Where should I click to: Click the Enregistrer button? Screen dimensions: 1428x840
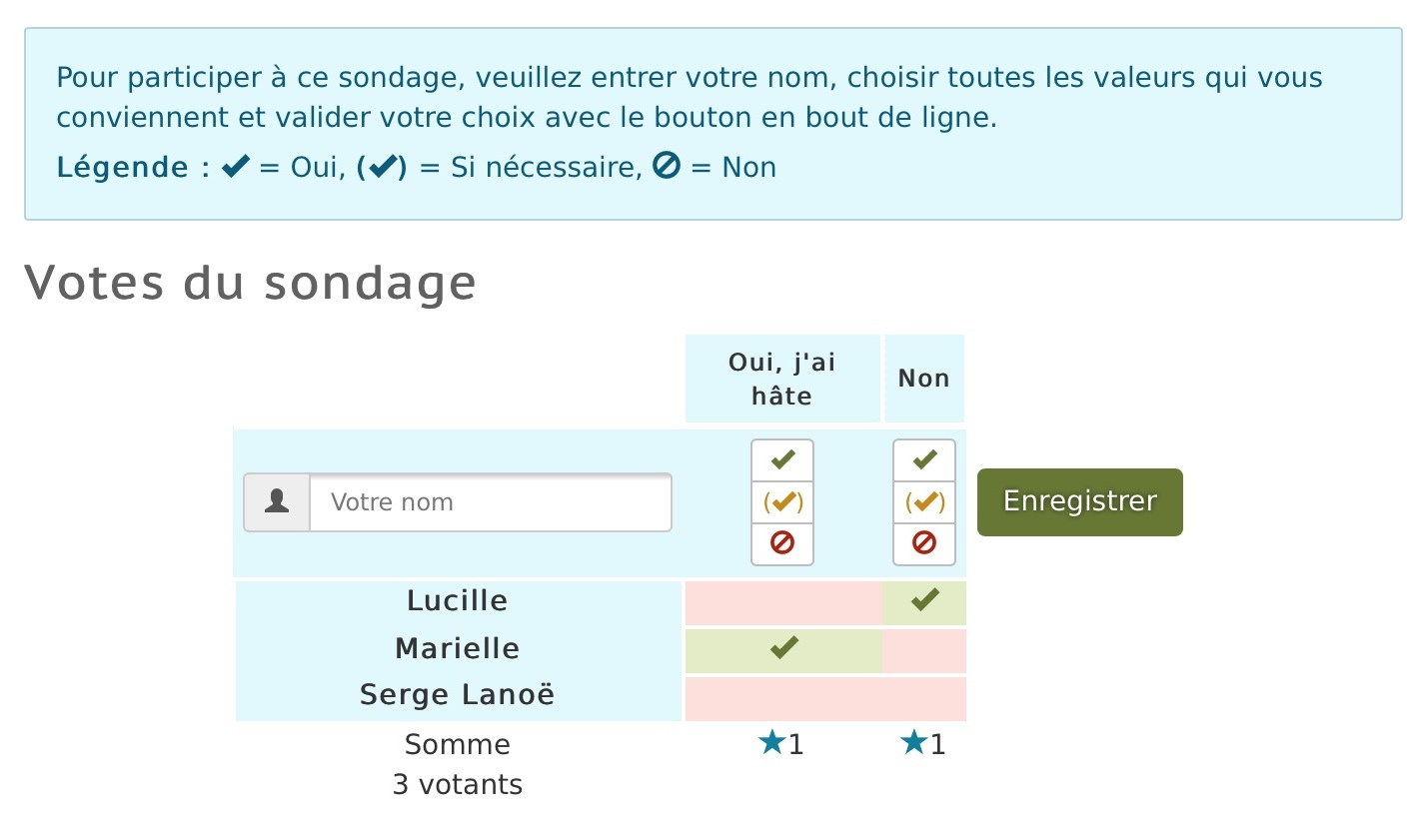tap(1079, 501)
